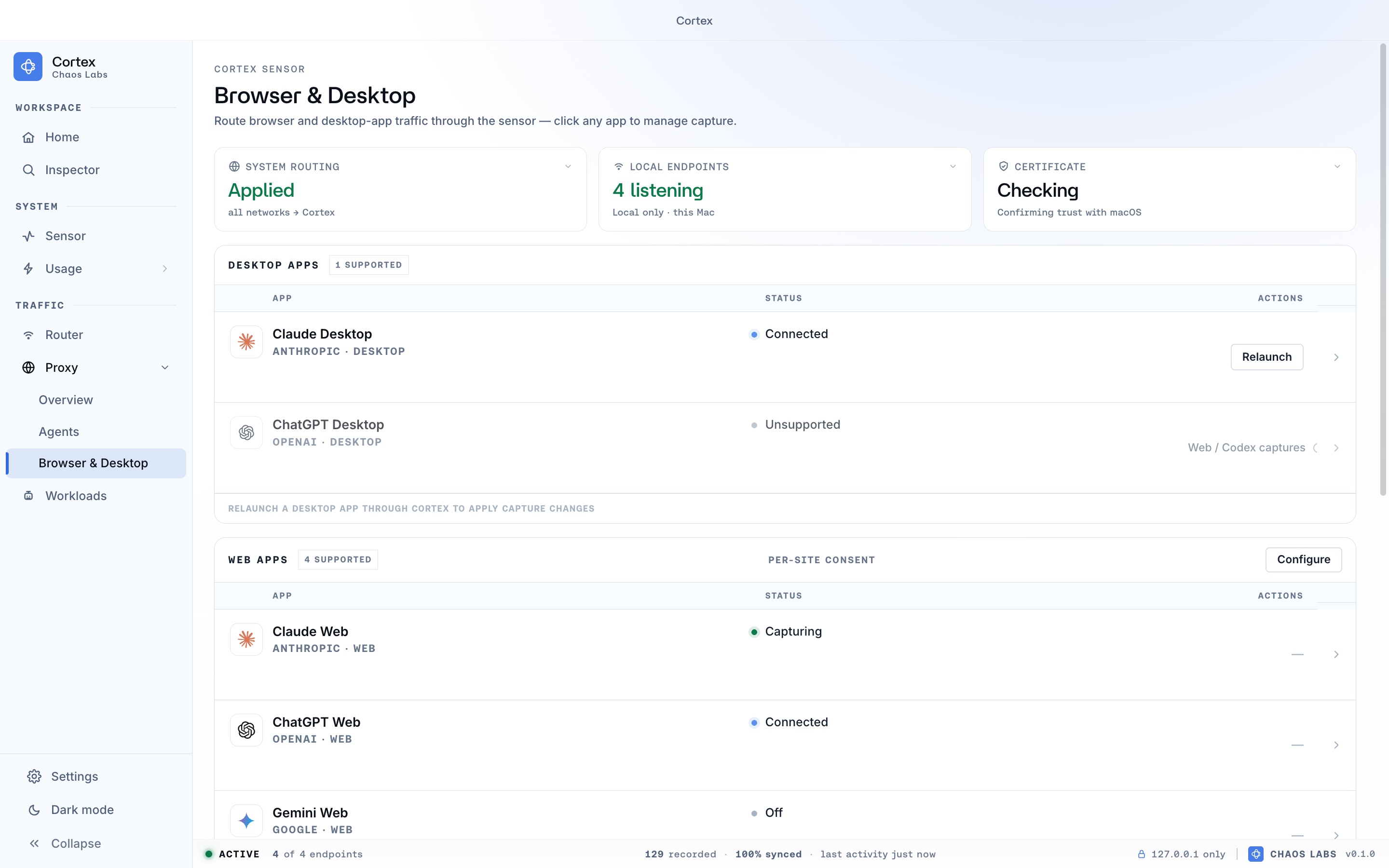Click the ChatGPT Desktop app icon
This screenshot has width=1389, height=868.
[x=246, y=432]
